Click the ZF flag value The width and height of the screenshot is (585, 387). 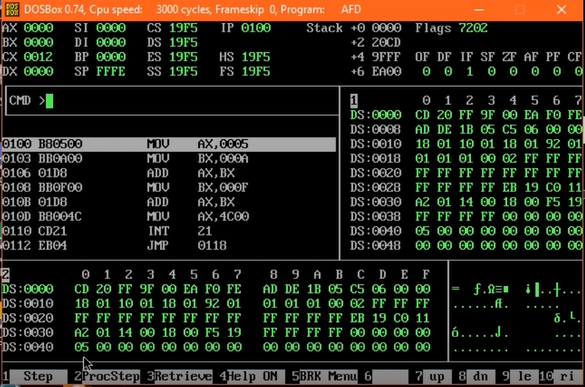513,71
